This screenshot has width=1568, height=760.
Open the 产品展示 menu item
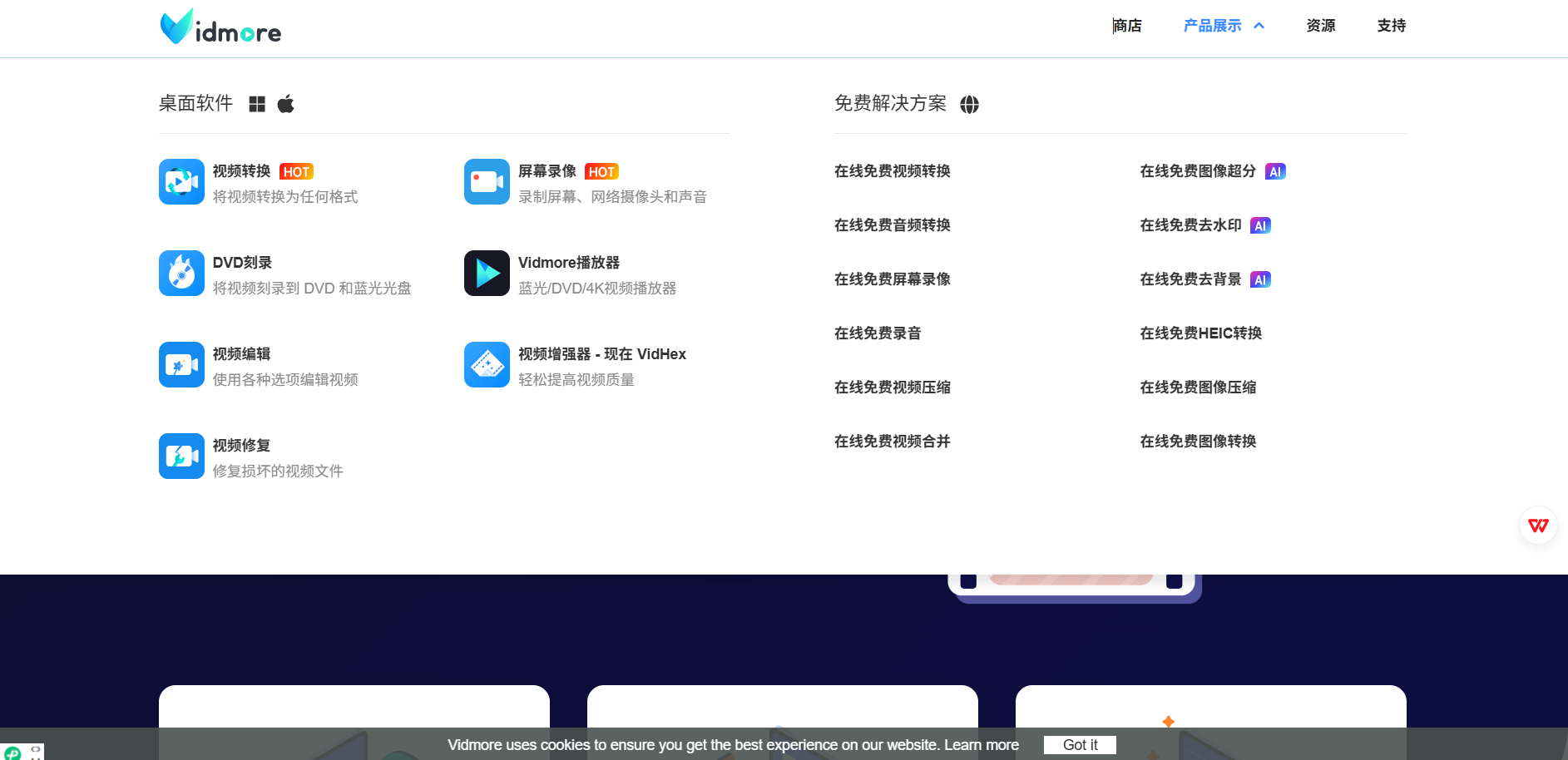(1212, 26)
